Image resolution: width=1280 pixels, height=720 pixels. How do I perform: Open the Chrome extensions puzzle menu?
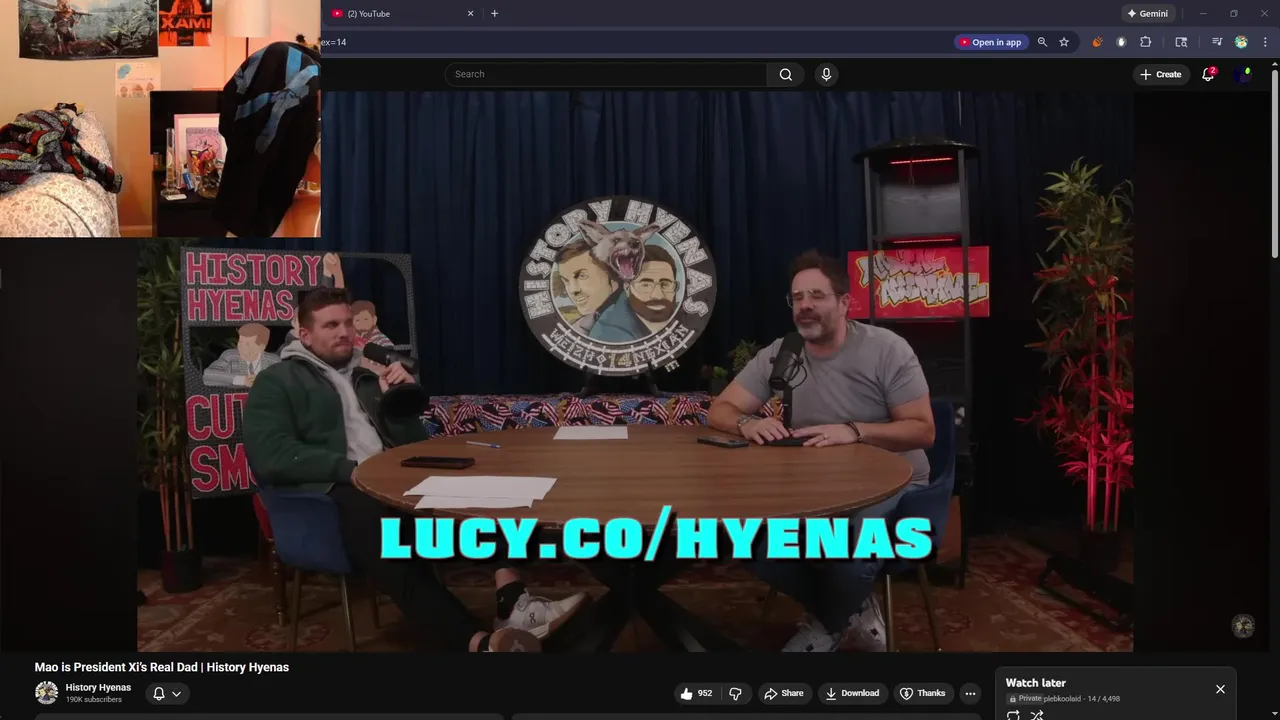[1146, 42]
